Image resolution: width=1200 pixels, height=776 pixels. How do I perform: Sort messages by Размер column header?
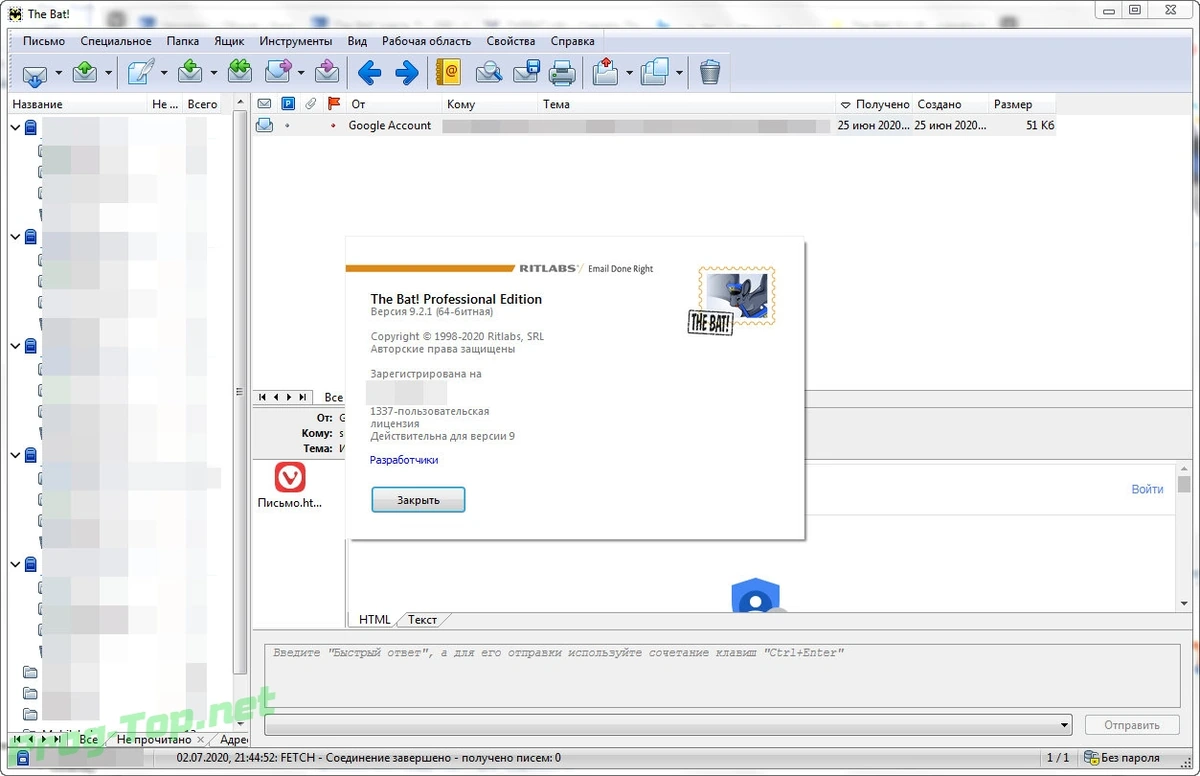(1022, 104)
